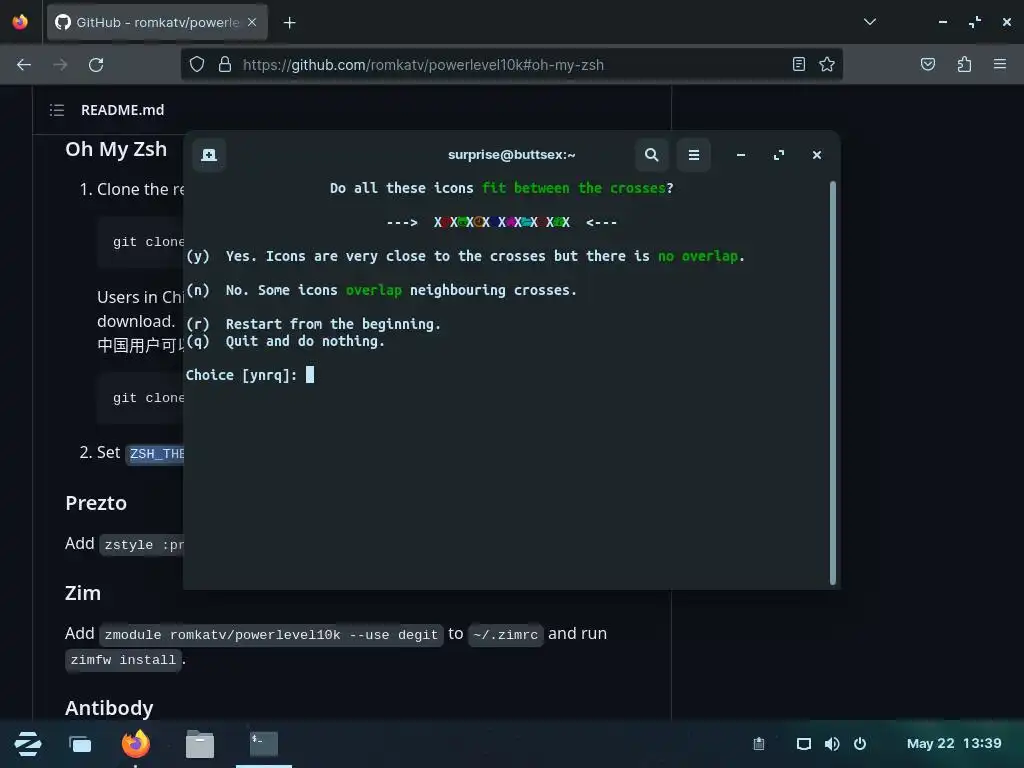Viewport: 1024px width, 768px height.
Task: Open the volume tray icon
Action: pos(832,744)
